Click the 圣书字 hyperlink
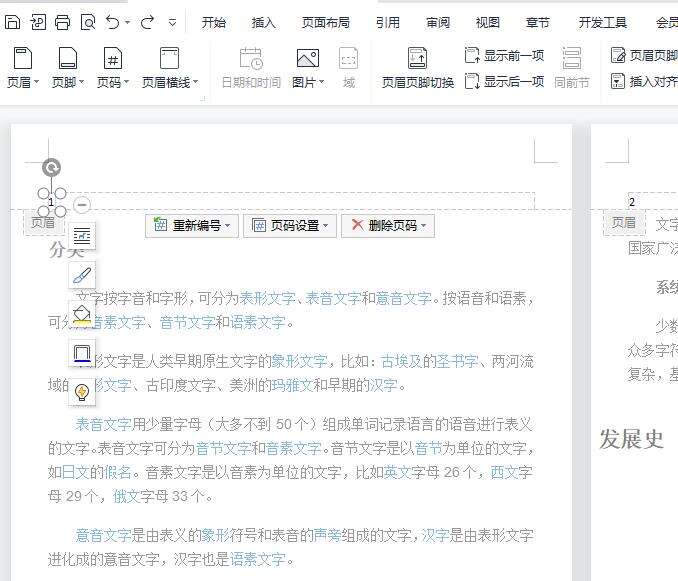Viewport: 678px width, 581px height. tap(457, 361)
